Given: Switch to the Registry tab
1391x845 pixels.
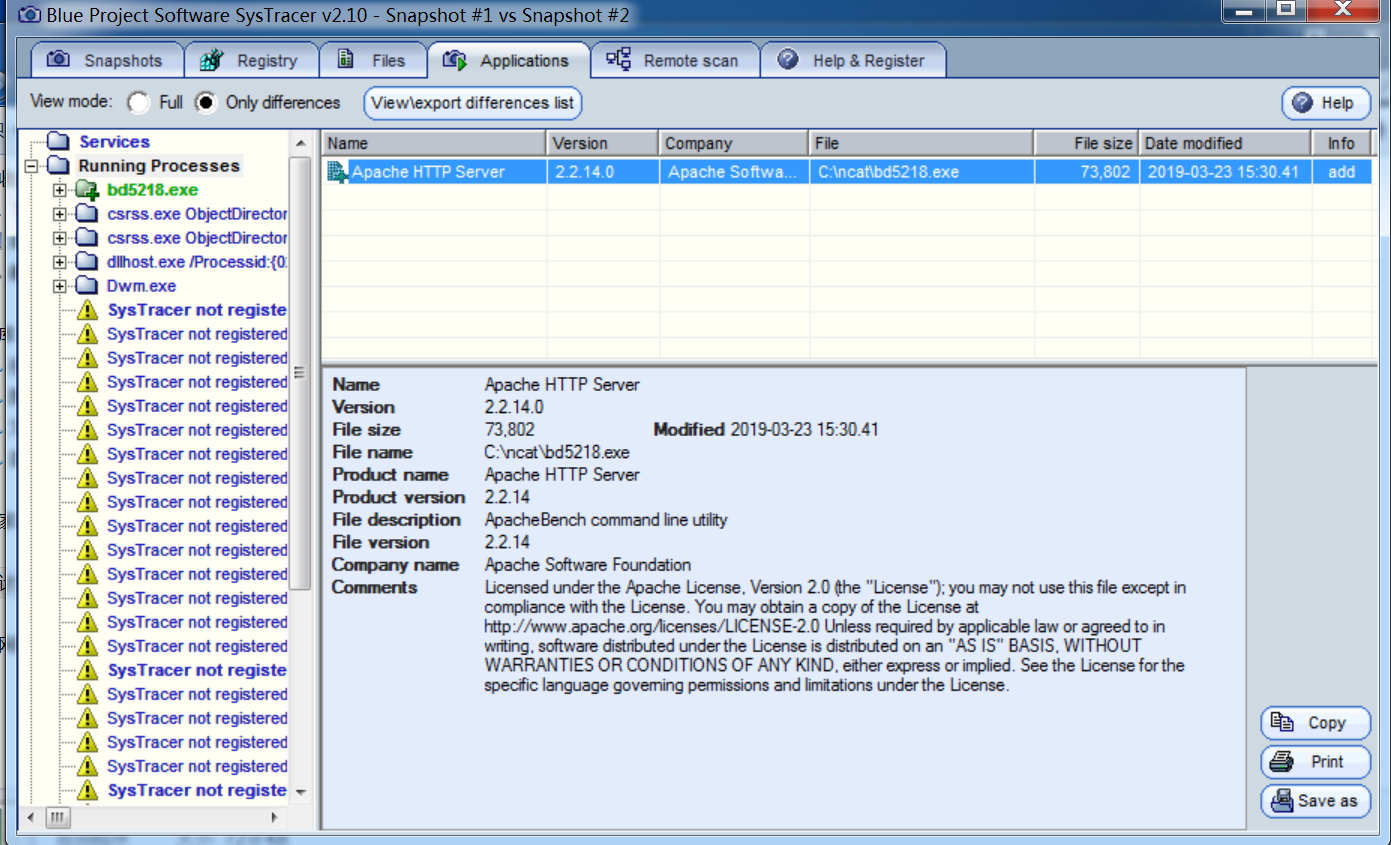Looking at the screenshot, I should pos(252,60).
